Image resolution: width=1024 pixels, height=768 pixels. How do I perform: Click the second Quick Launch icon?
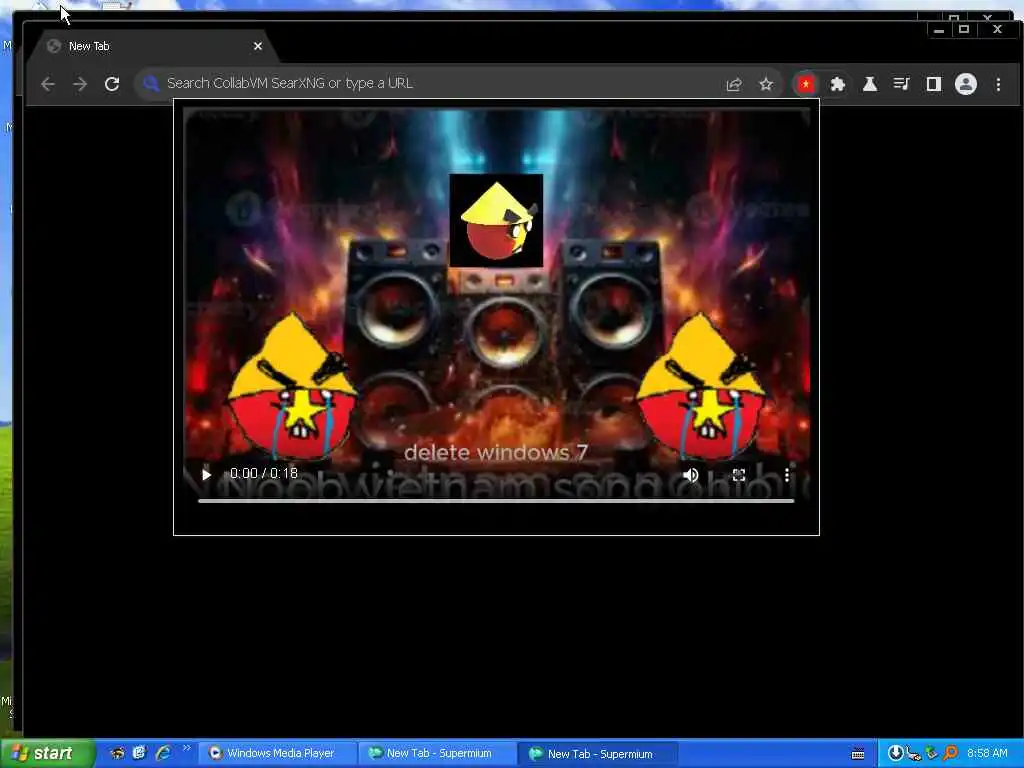tap(139, 753)
